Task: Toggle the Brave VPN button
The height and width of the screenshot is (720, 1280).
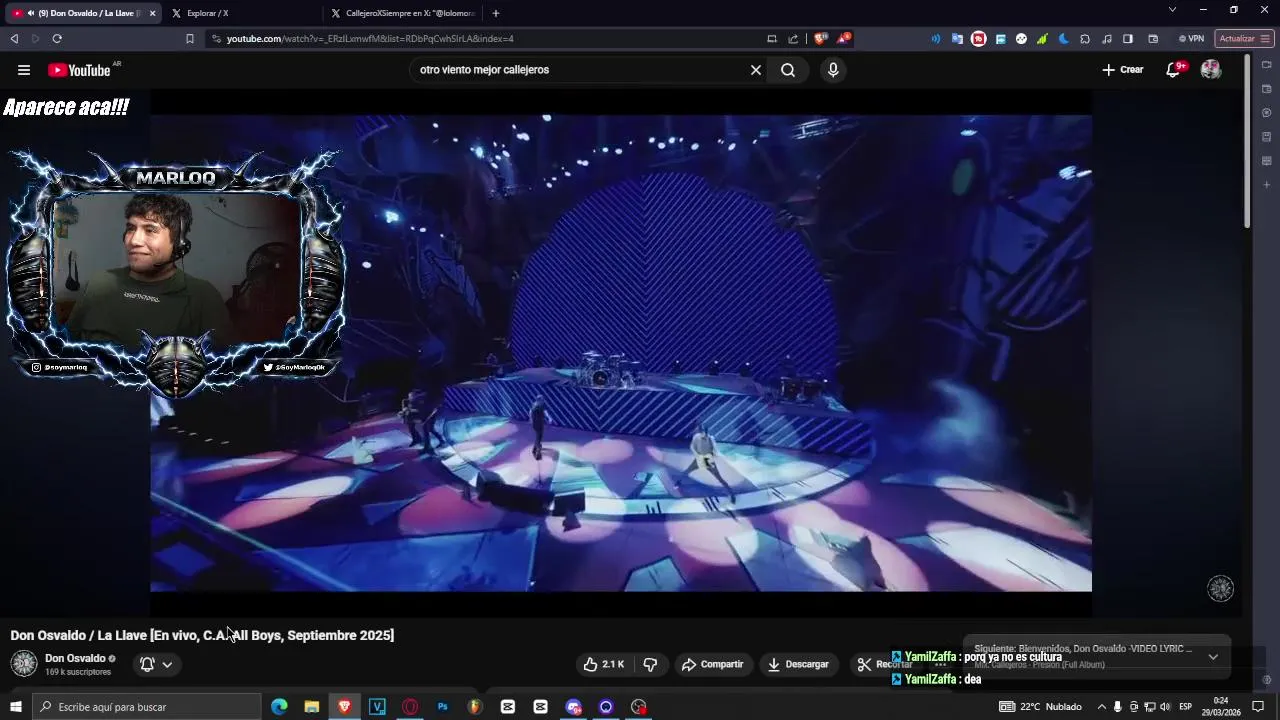Action: 1191,39
